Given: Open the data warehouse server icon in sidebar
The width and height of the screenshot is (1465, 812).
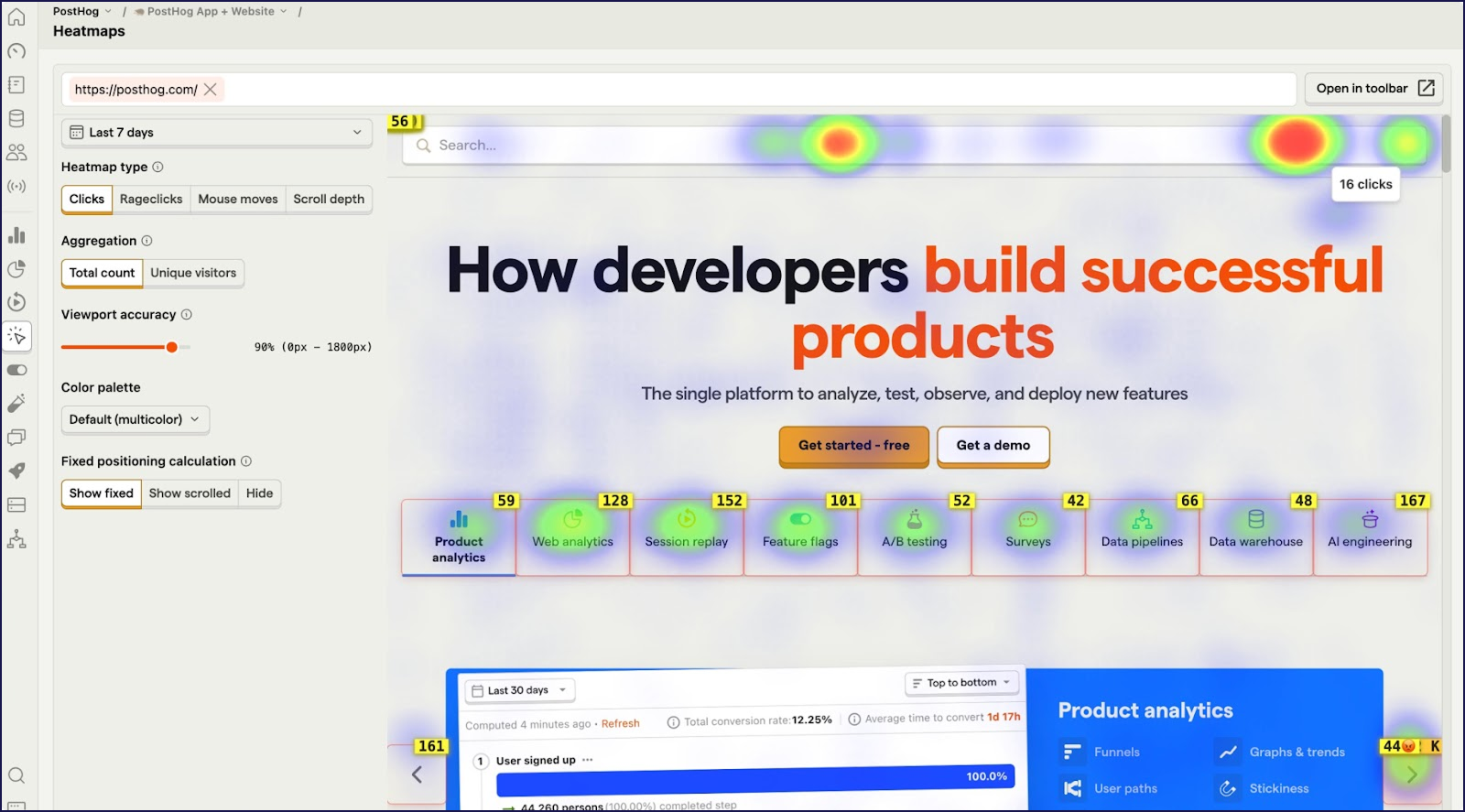Looking at the screenshot, I should click(16, 504).
